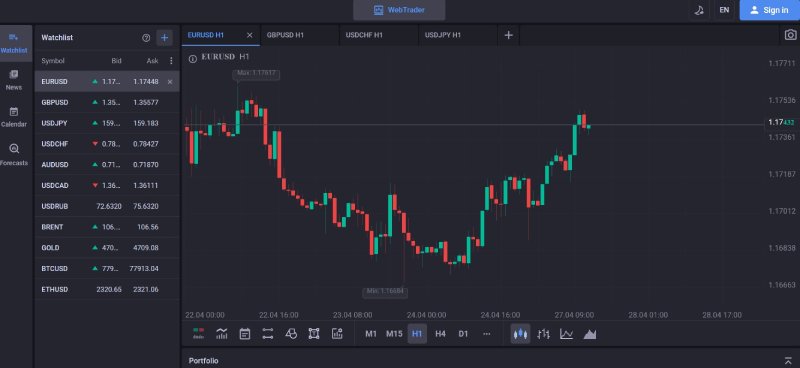Click the Bid column header
This screenshot has width=800, height=368.
(116, 61)
